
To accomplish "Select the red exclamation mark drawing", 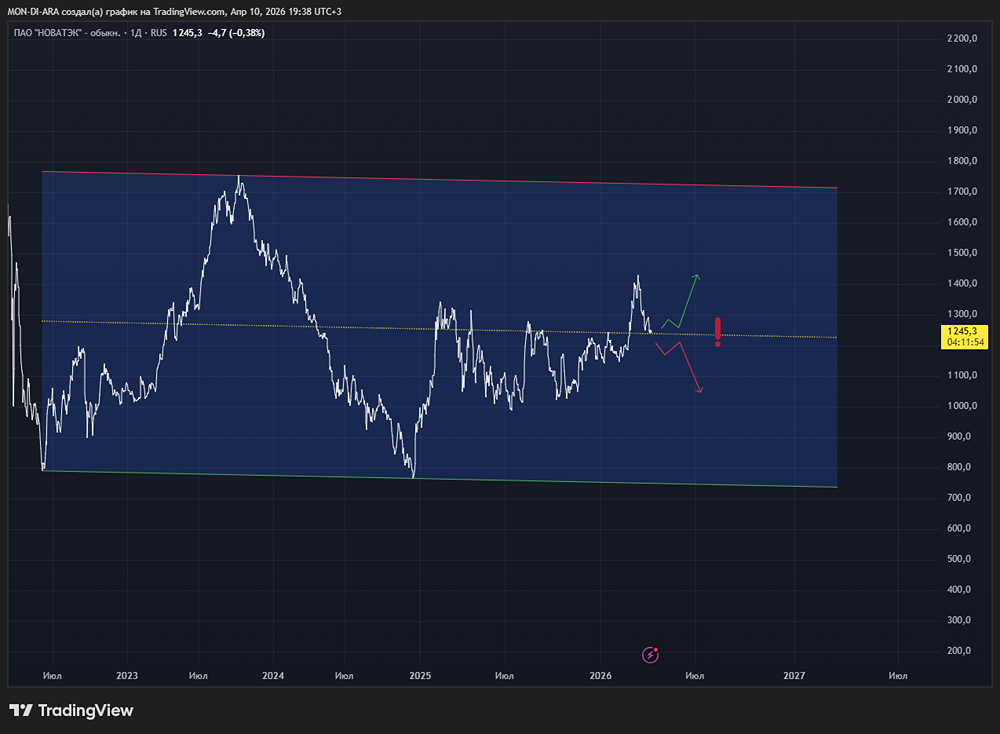I will tap(717, 332).
